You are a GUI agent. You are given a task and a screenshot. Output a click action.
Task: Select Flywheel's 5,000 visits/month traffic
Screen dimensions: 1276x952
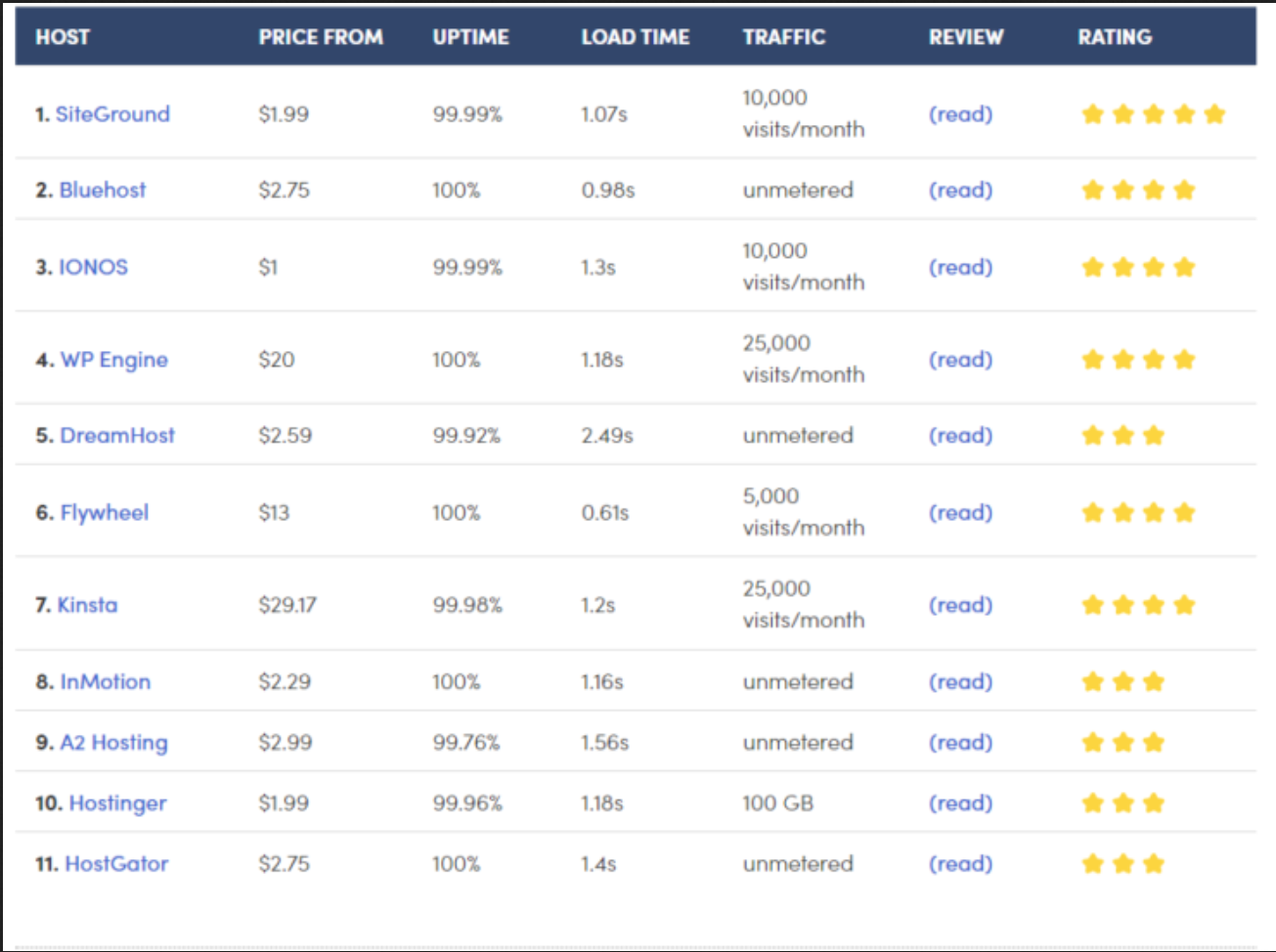pos(804,512)
